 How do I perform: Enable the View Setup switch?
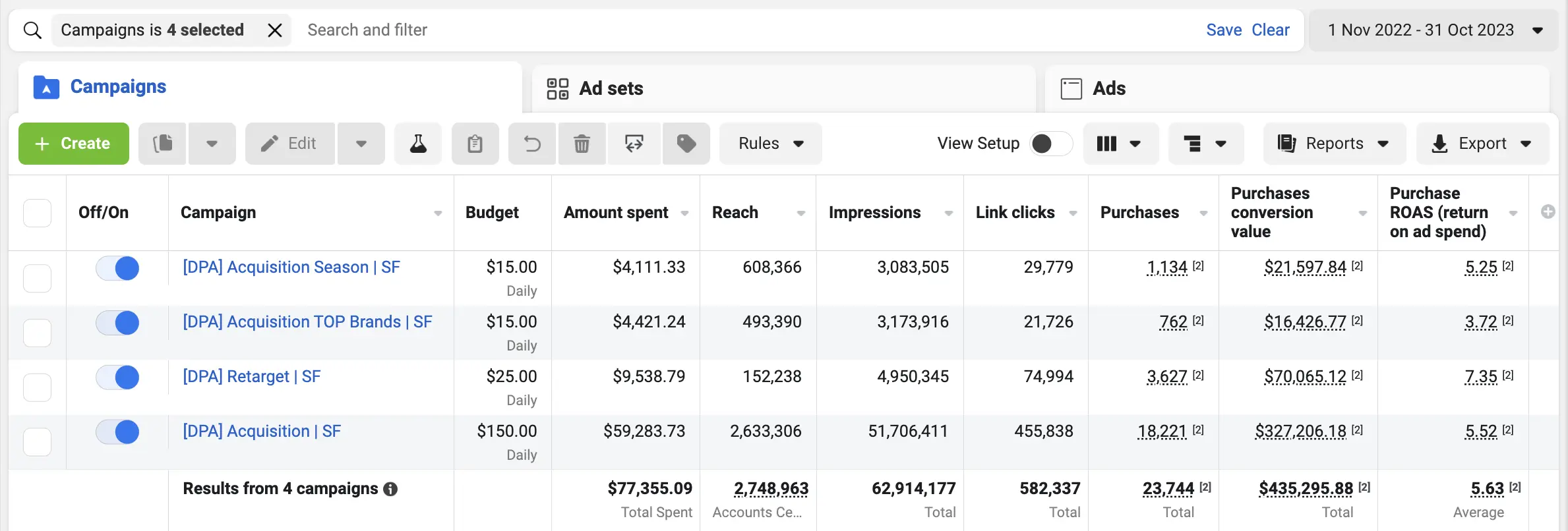click(x=1050, y=144)
